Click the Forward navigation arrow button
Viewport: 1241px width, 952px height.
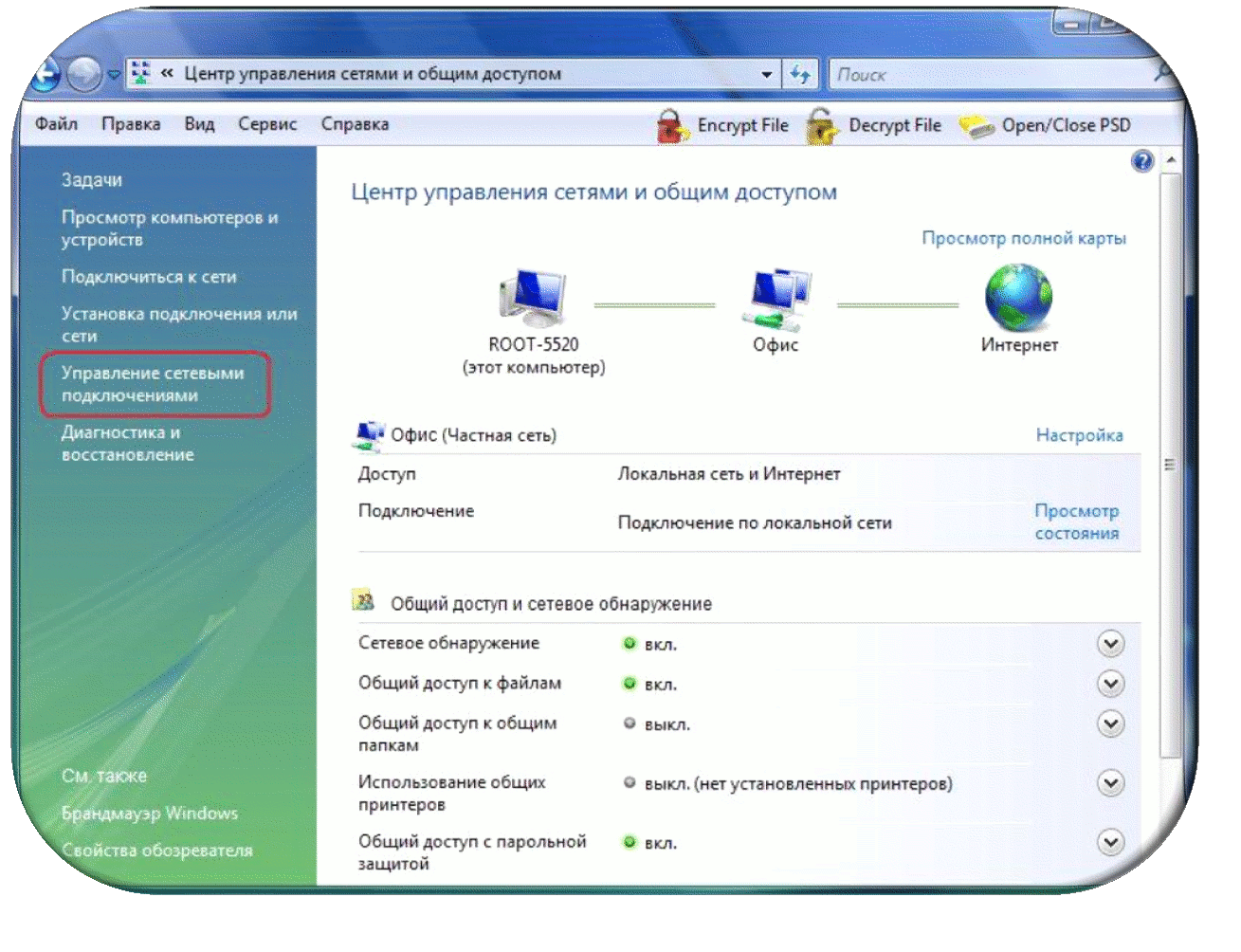click(x=84, y=75)
